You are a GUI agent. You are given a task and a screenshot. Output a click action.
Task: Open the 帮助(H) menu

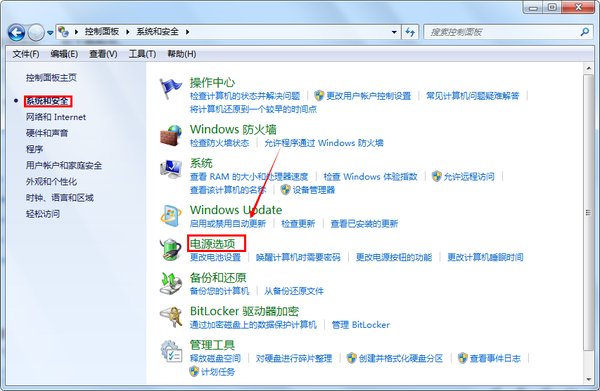pos(182,54)
